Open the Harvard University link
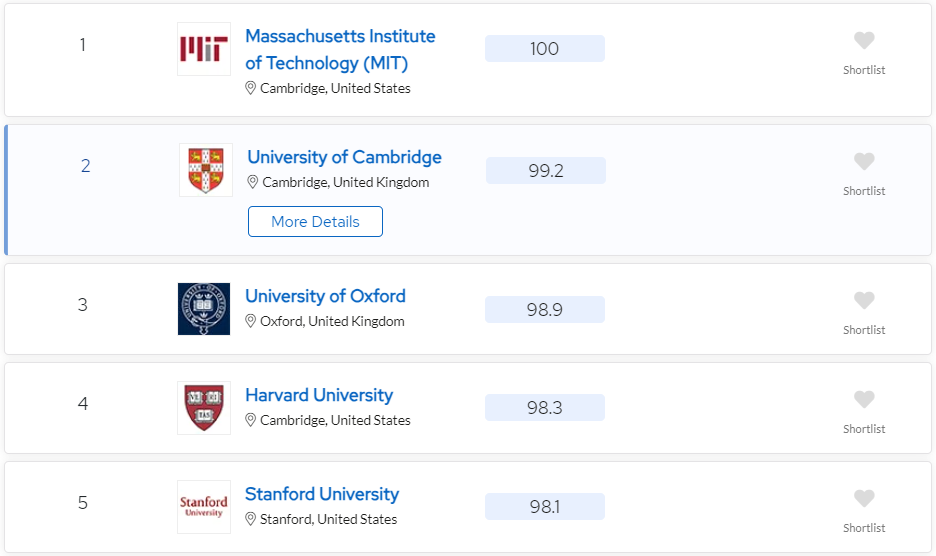Image resolution: width=936 pixels, height=556 pixels. click(x=319, y=395)
